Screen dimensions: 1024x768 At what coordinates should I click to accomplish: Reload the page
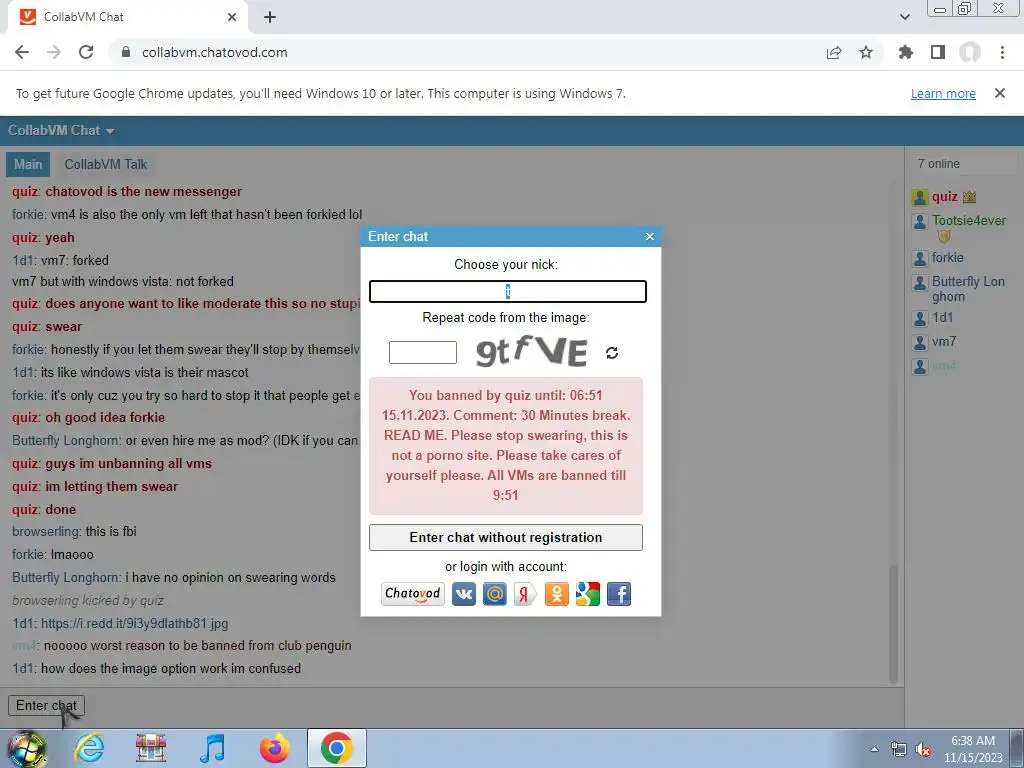click(86, 52)
